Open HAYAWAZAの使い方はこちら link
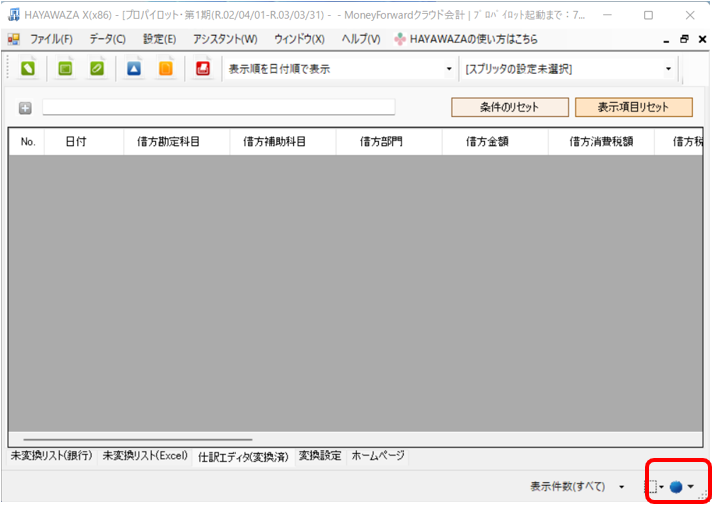Image resolution: width=712 pixels, height=505 pixels. click(466, 40)
